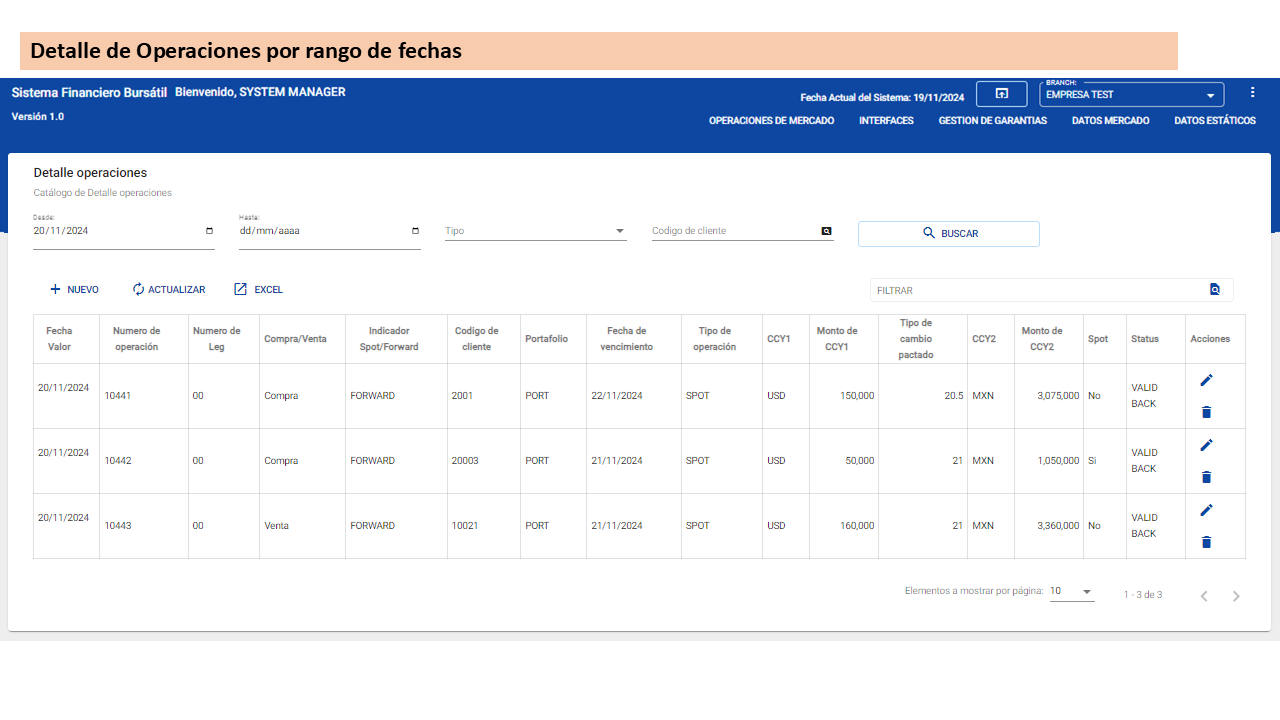
Task: Export table using Excel button
Action: [258, 290]
